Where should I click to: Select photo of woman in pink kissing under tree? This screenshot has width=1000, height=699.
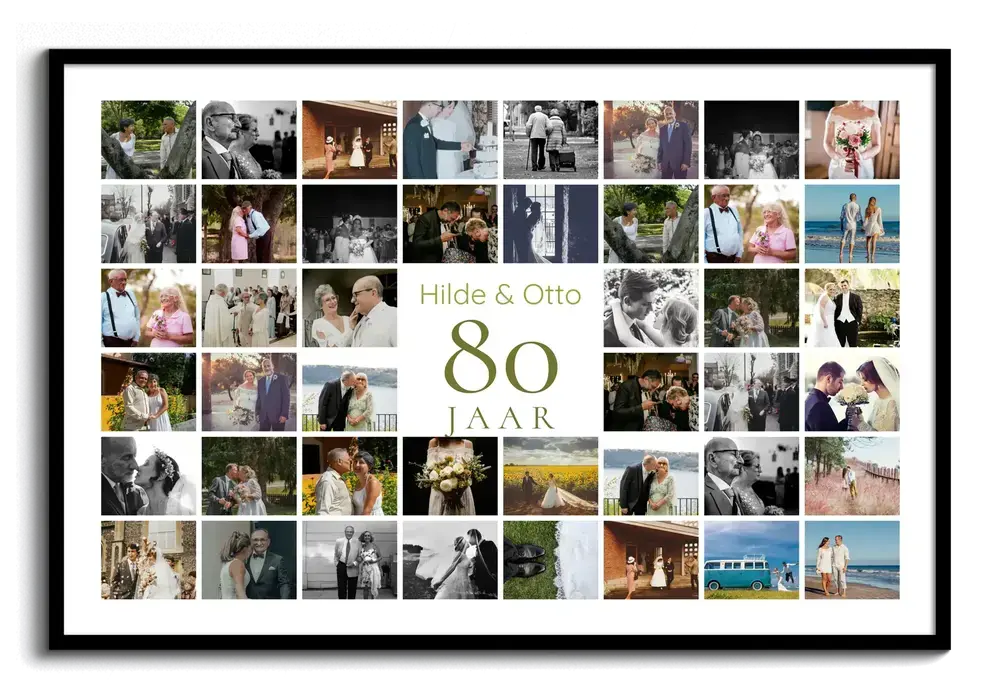[x=249, y=224]
